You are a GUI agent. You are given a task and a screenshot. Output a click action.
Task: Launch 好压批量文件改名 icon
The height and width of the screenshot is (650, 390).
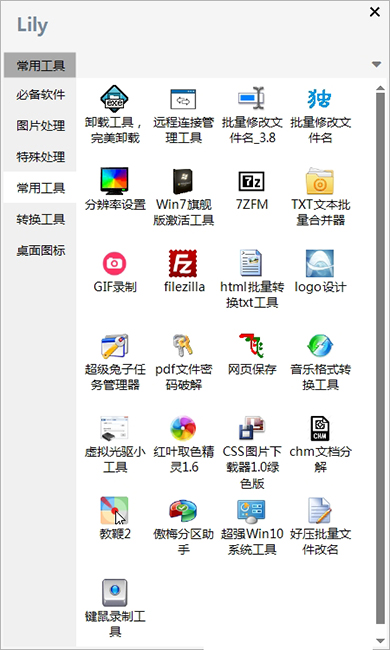click(320, 511)
